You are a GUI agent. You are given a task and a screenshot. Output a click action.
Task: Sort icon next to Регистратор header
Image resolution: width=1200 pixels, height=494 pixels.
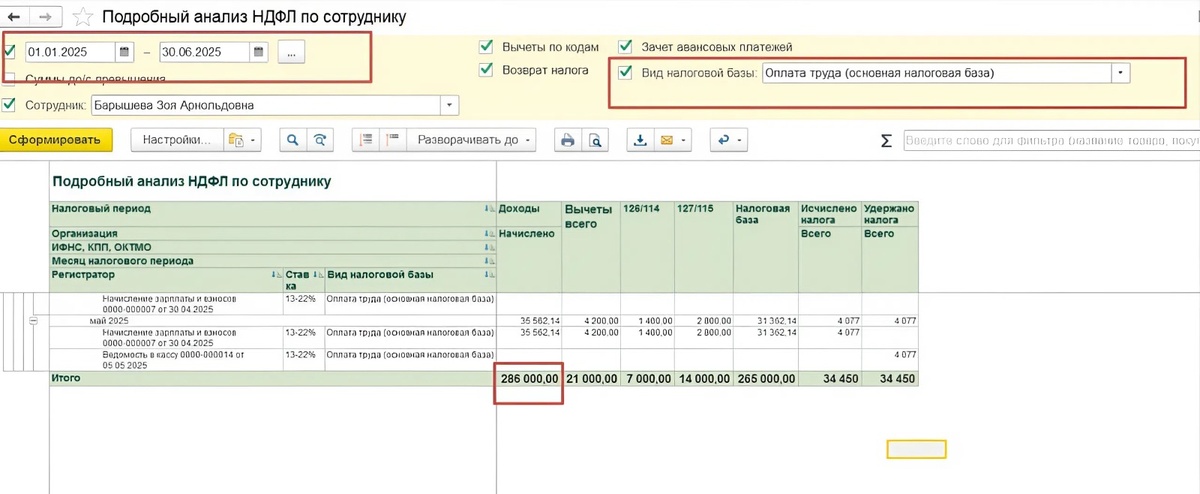(x=276, y=274)
